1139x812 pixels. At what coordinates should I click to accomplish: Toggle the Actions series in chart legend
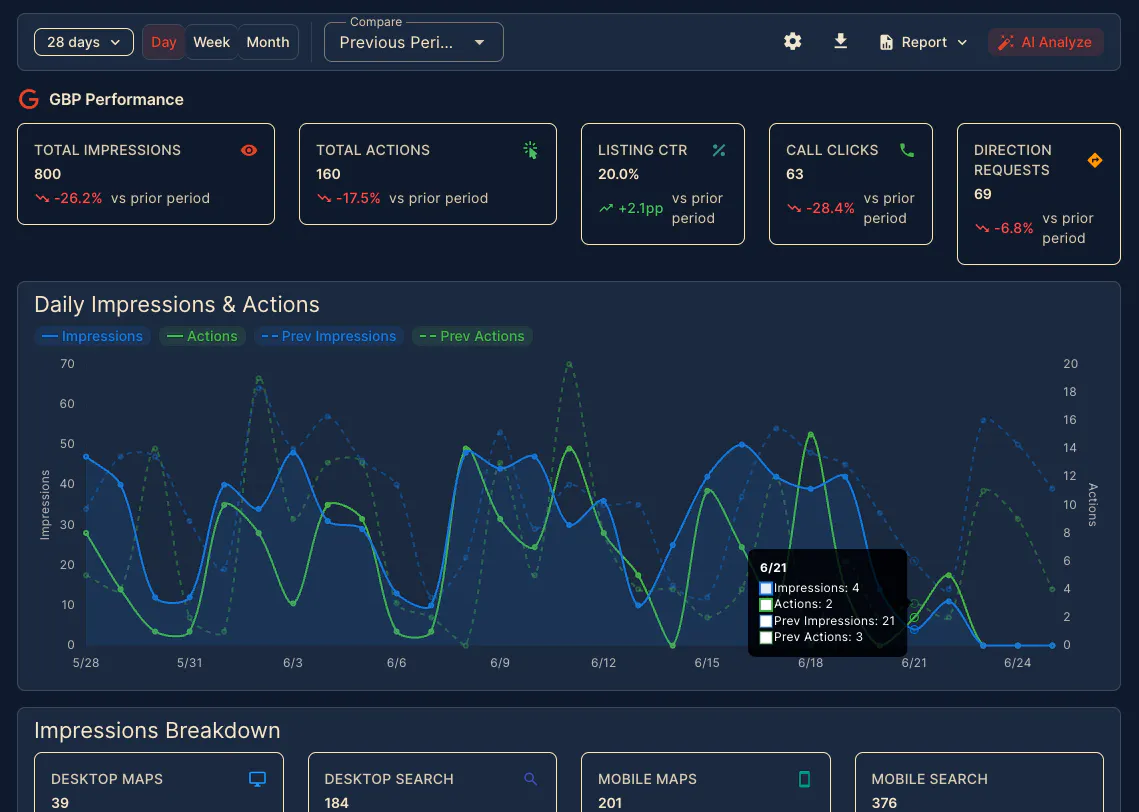[202, 336]
